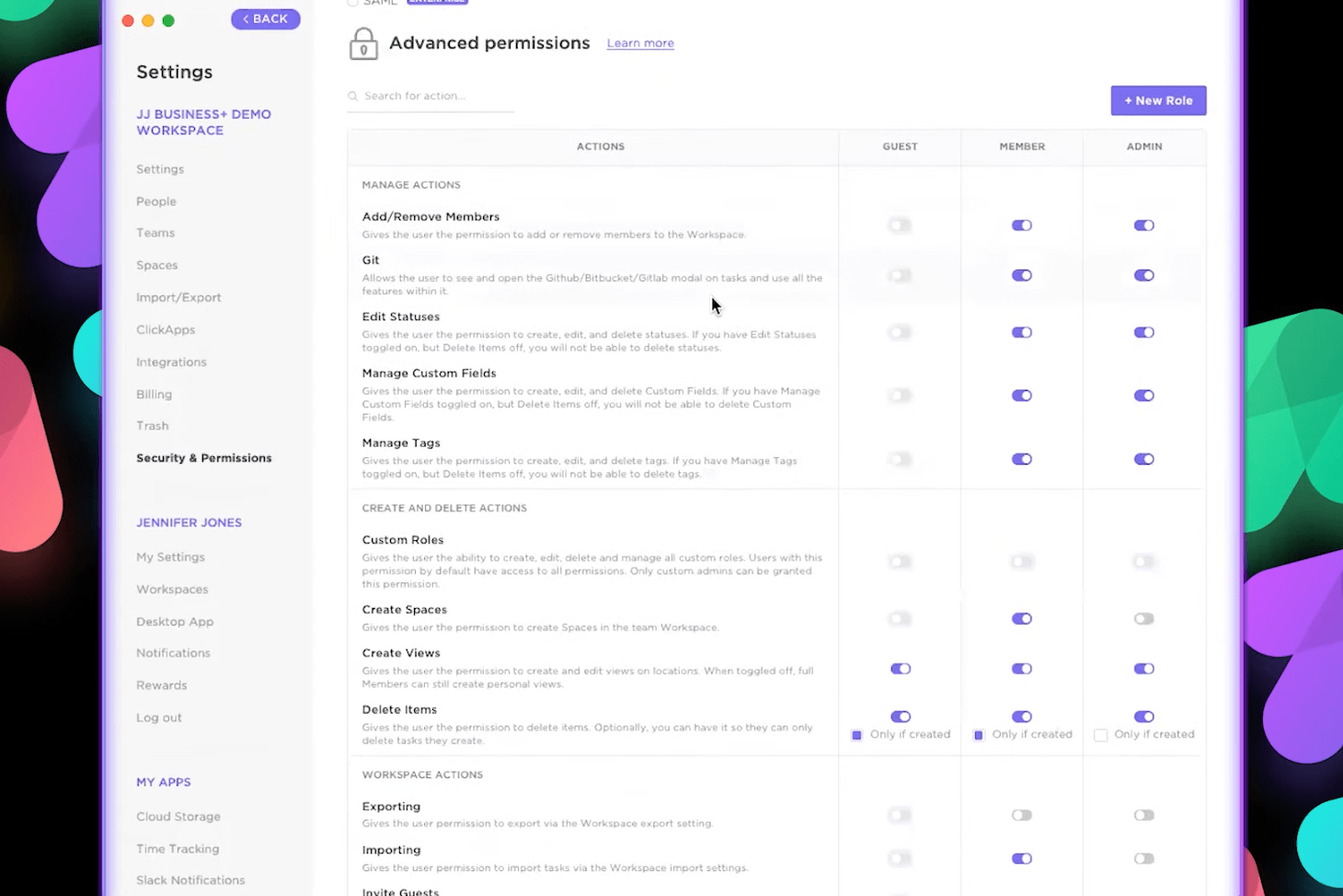The image size is (1343, 896).
Task: Check Admin 'Only if created' checkbox
Action: [x=1100, y=735]
